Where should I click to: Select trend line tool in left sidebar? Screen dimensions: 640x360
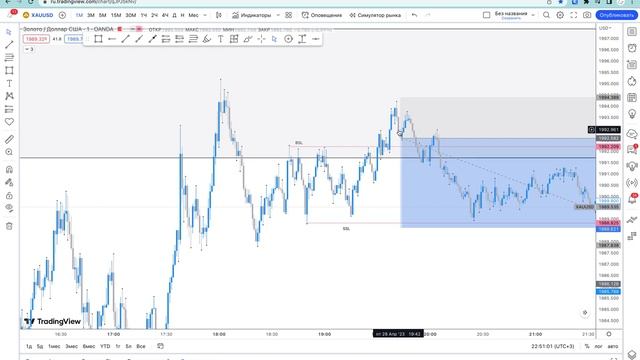tap(9, 44)
